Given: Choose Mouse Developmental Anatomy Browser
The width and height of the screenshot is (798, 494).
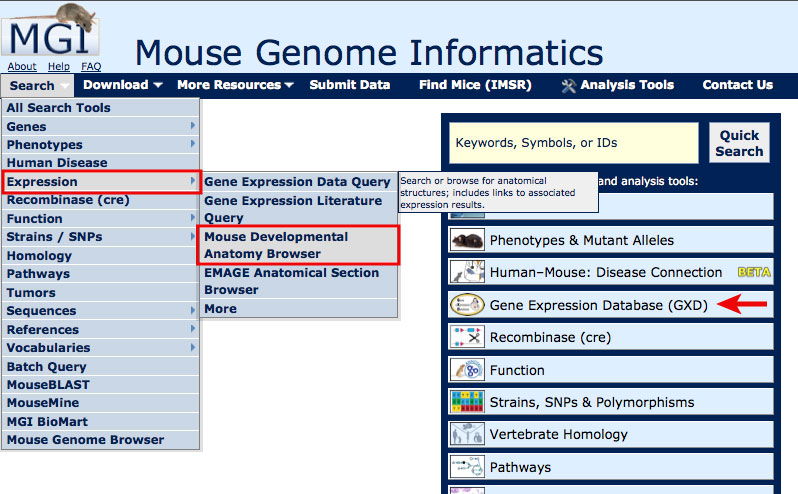Looking at the screenshot, I should point(298,245).
